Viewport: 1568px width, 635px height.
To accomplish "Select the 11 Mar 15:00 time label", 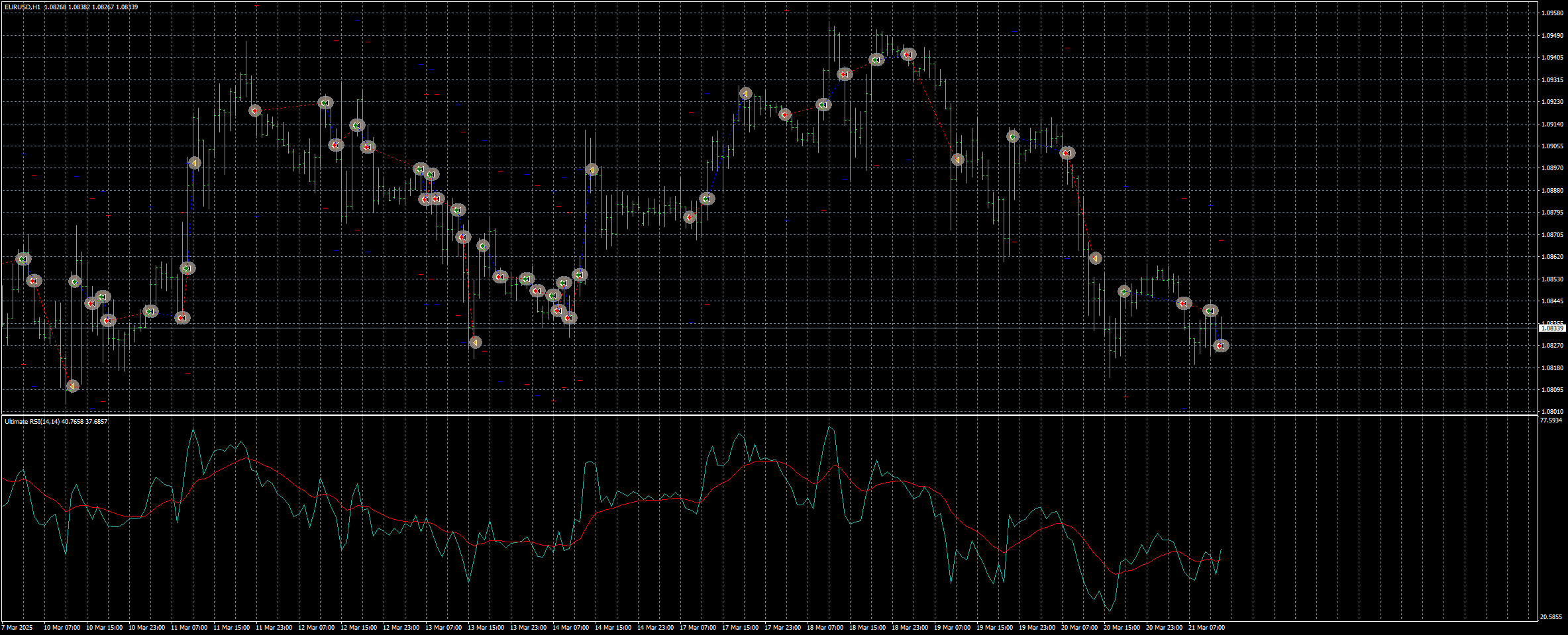I will [232, 627].
